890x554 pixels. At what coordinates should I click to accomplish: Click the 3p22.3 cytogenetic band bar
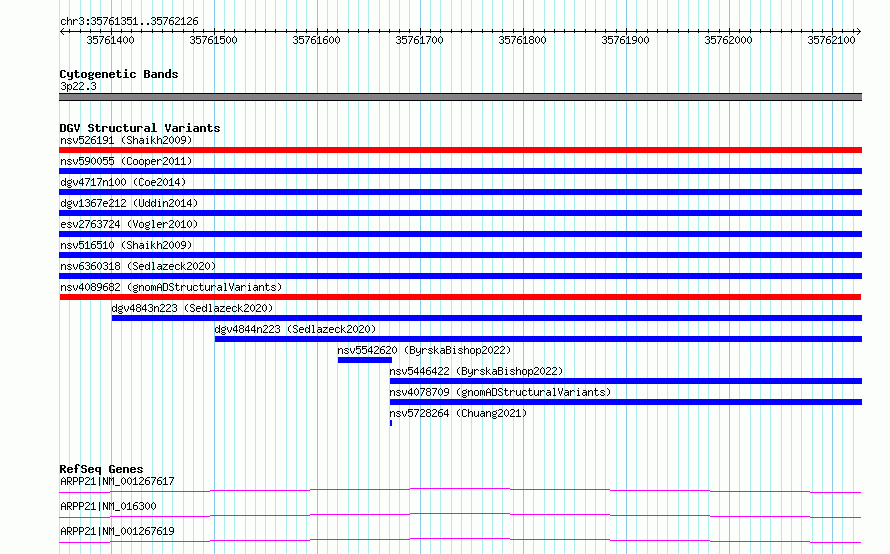(x=460, y=97)
